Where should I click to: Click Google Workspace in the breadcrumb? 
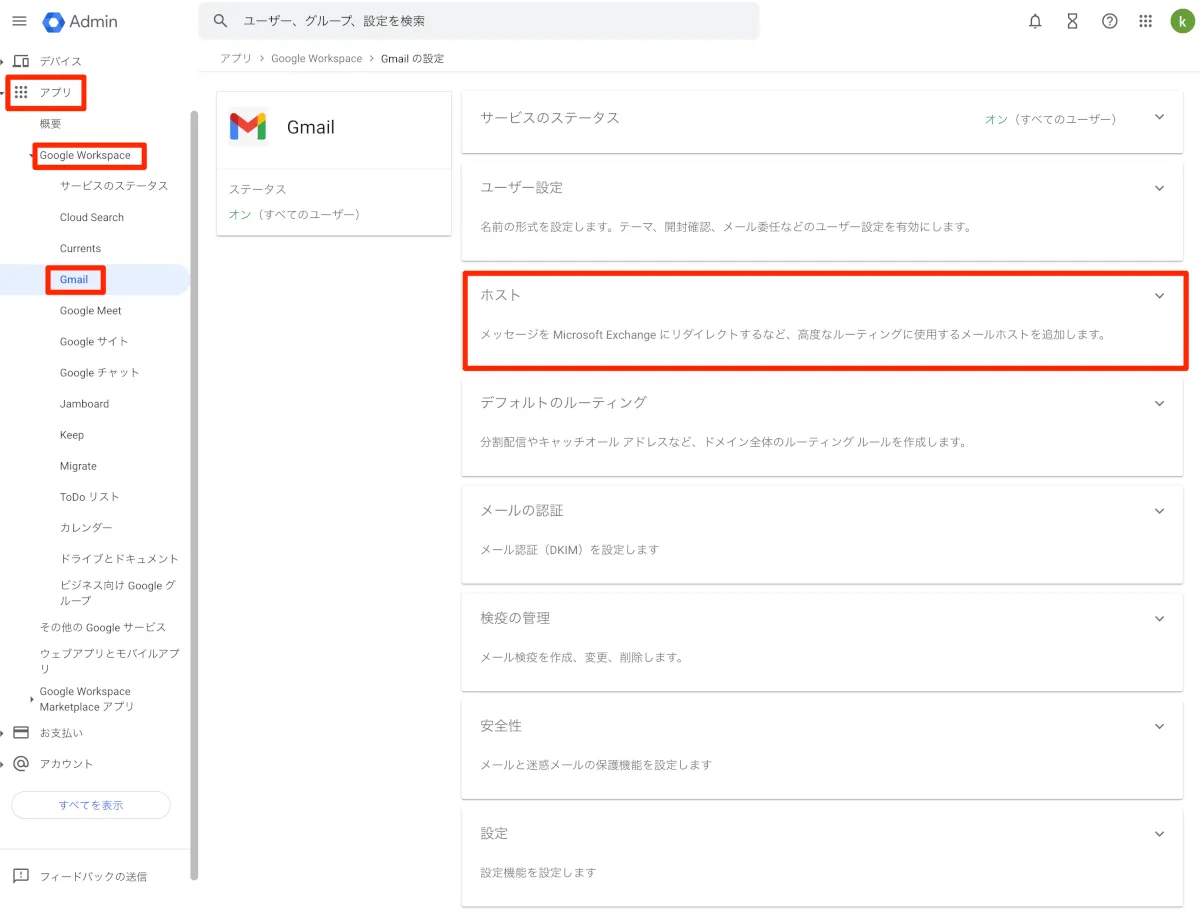pos(317,59)
